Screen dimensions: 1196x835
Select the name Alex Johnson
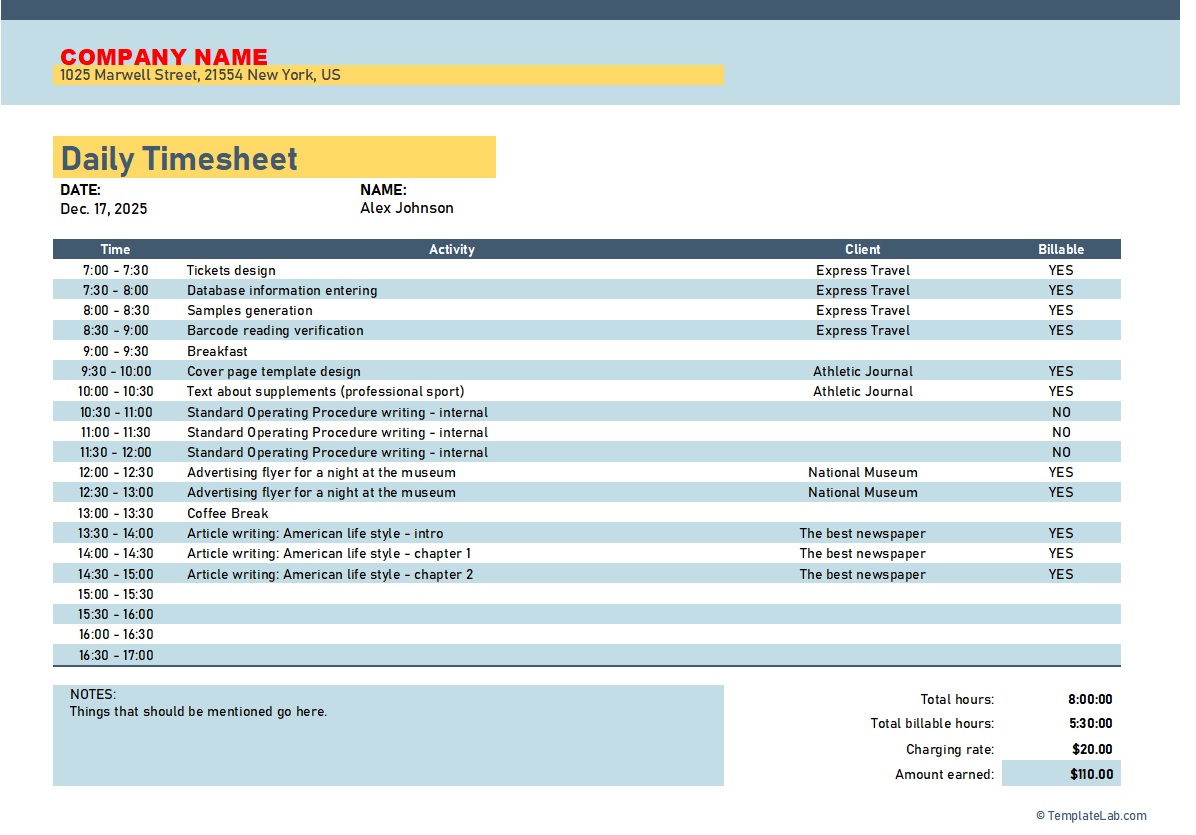coord(407,208)
